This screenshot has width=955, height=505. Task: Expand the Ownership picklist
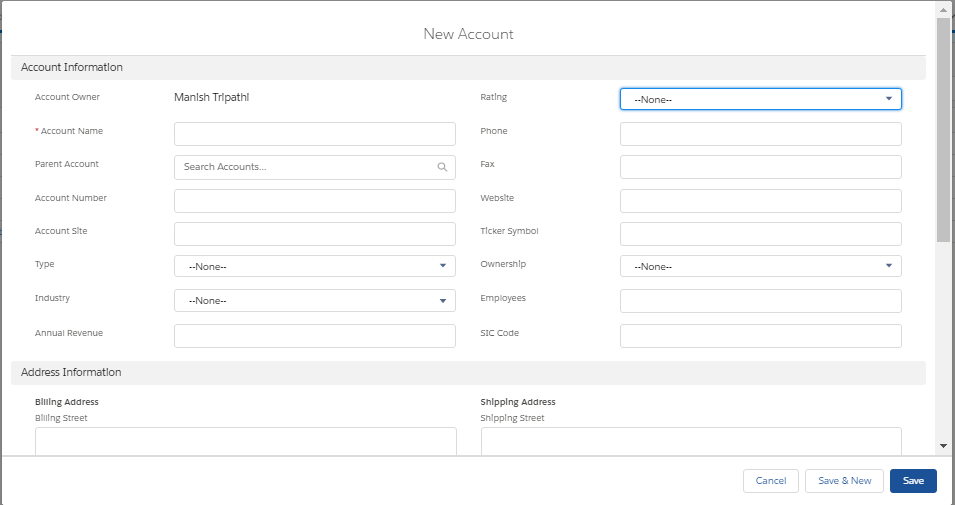760,266
